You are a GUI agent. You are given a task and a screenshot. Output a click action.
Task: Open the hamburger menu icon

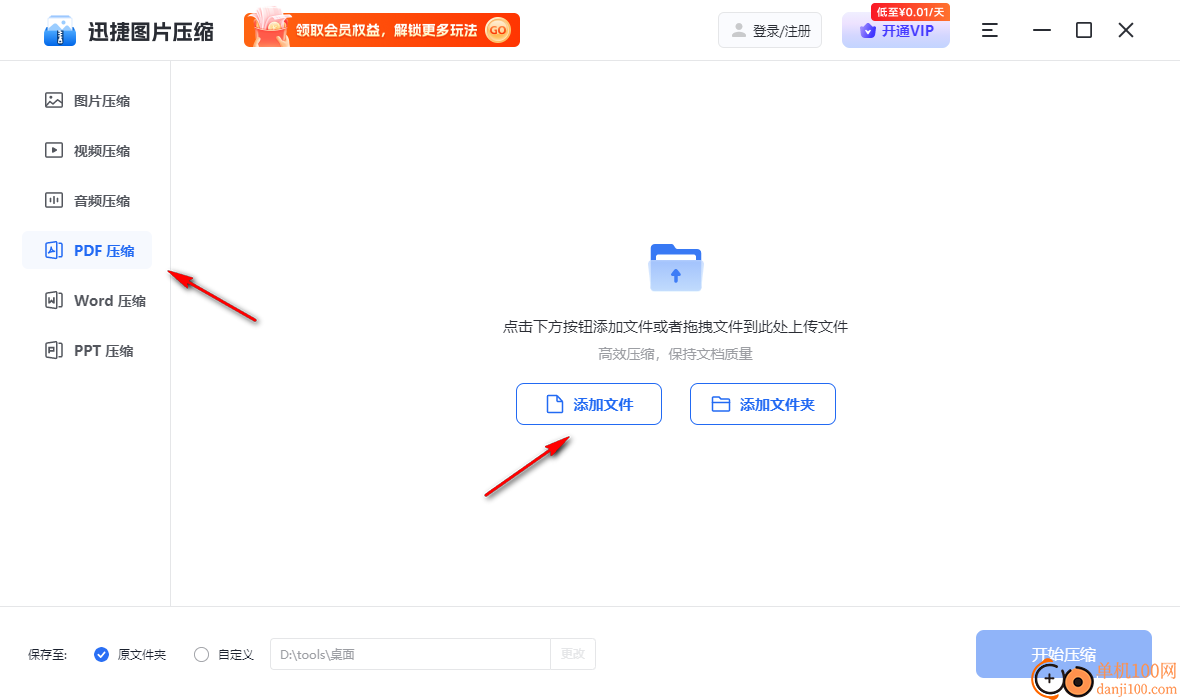990,30
